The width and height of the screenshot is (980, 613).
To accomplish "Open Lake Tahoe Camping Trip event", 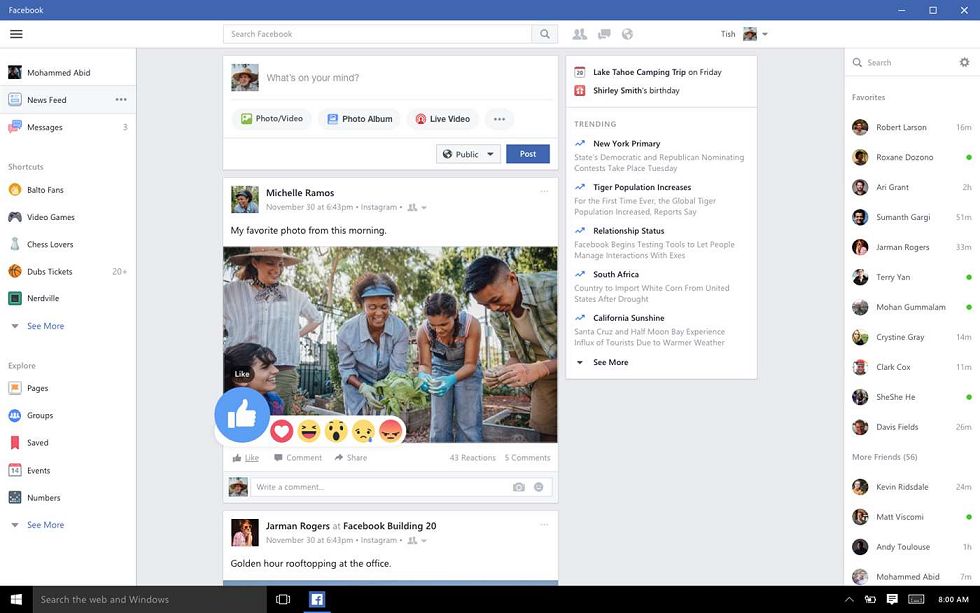I will [x=657, y=72].
